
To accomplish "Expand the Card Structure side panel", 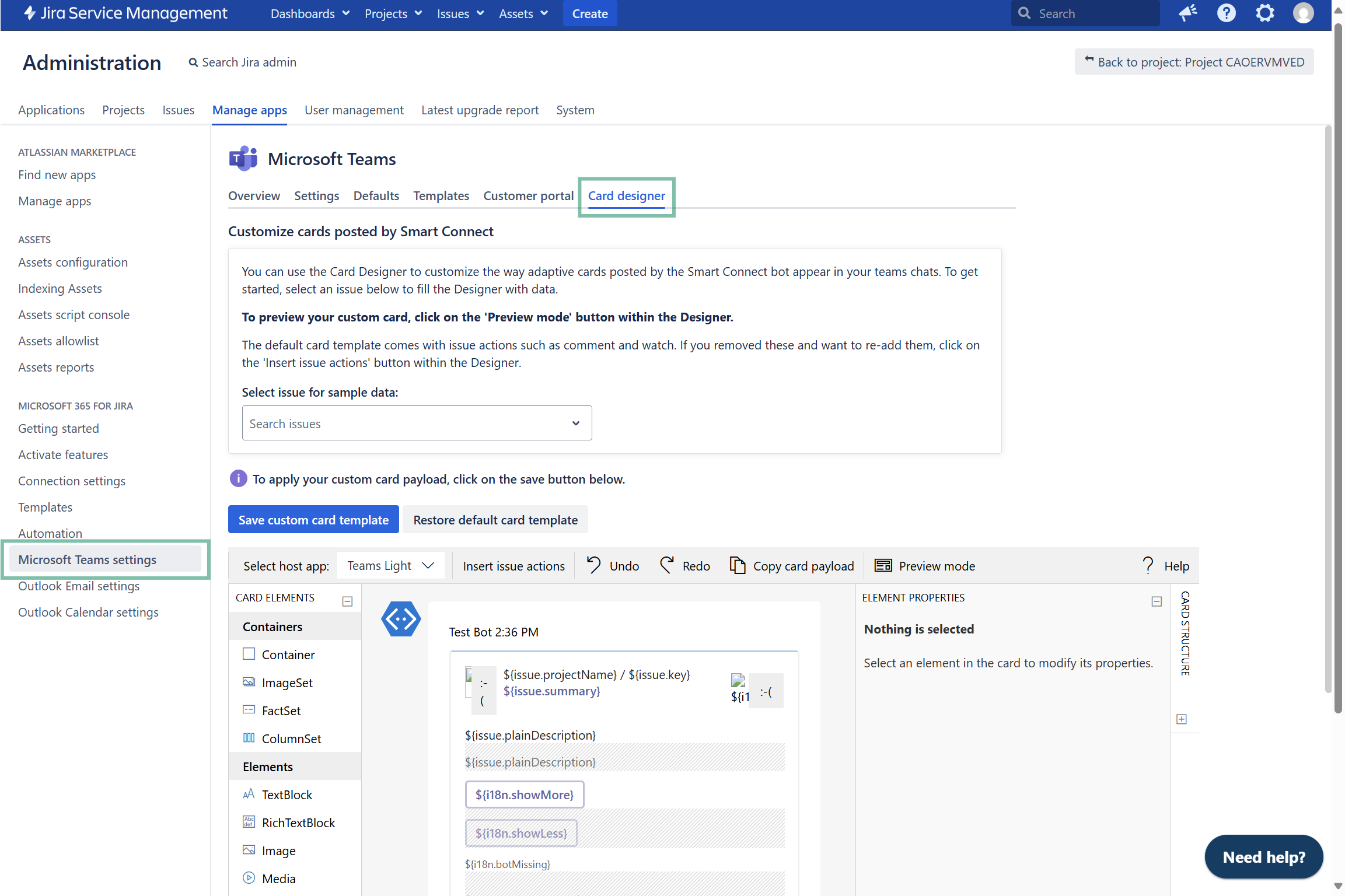I will tap(1182, 719).
